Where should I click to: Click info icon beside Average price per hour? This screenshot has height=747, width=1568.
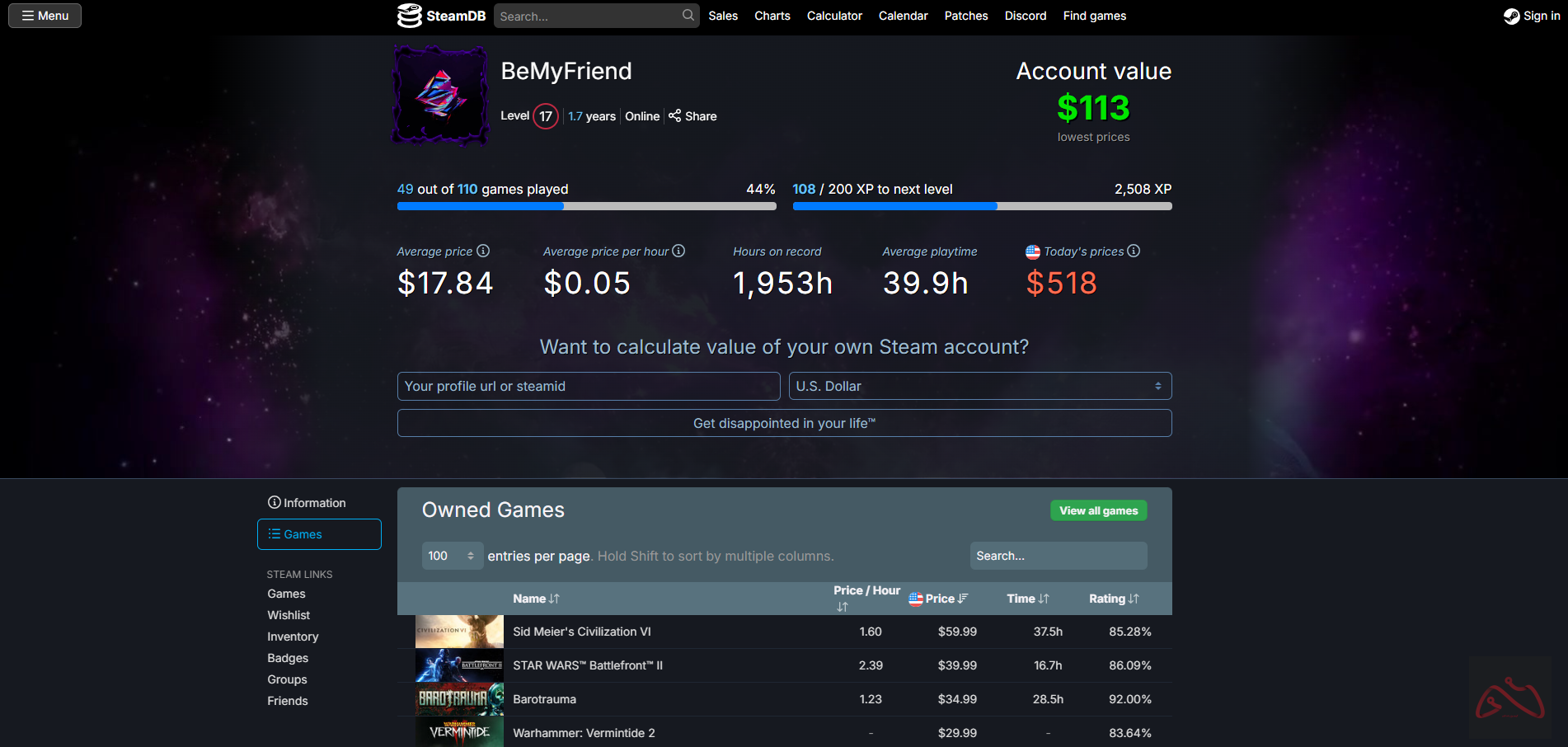tap(678, 251)
